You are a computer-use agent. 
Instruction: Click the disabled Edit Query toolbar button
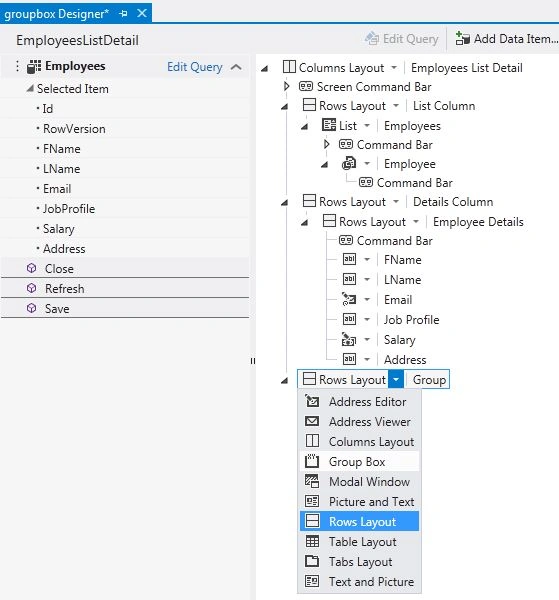[x=402, y=39]
